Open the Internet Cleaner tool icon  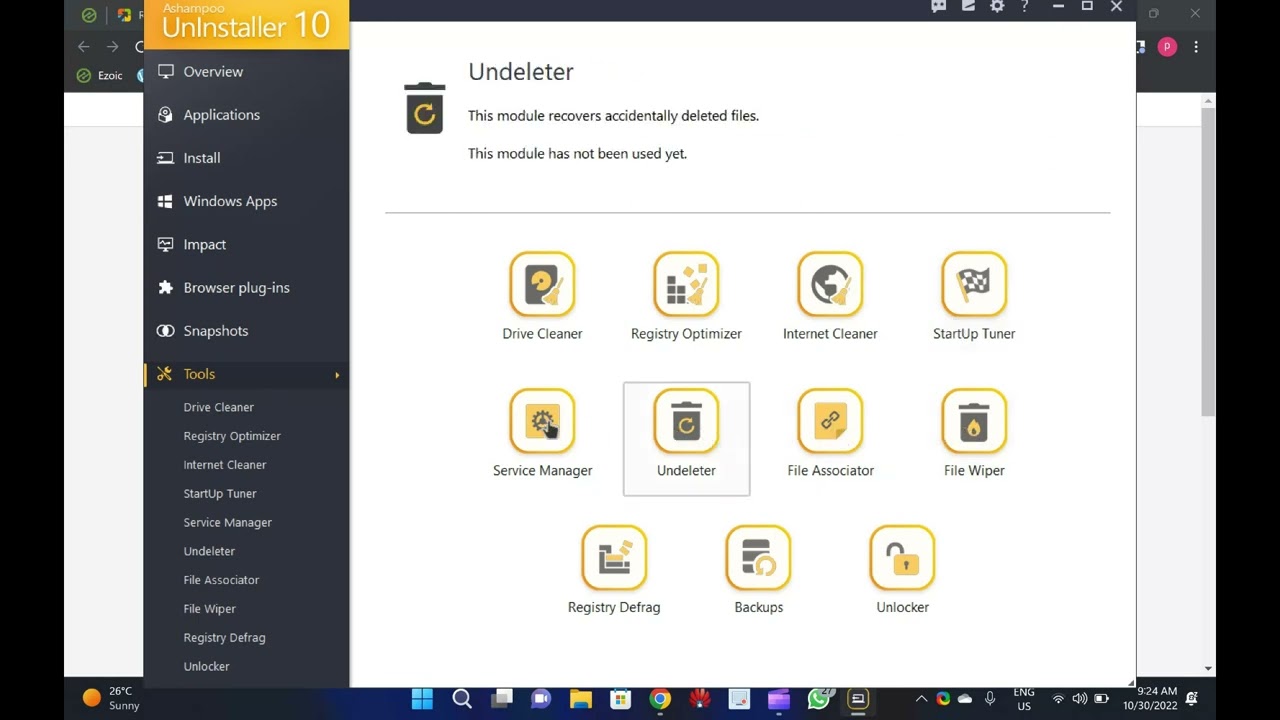pos(830,284)
